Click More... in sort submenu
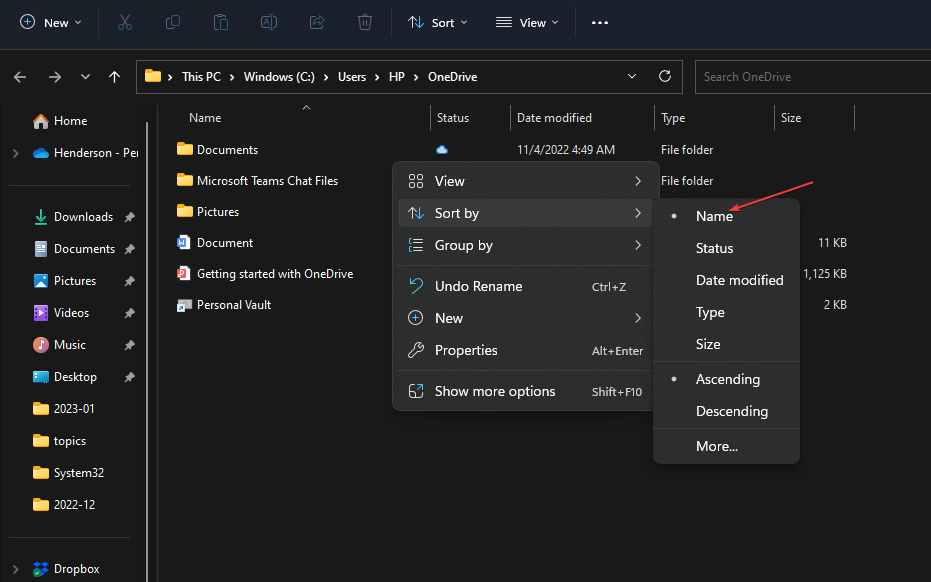Viewport: 931px width, 582px height. pos(716,446)
